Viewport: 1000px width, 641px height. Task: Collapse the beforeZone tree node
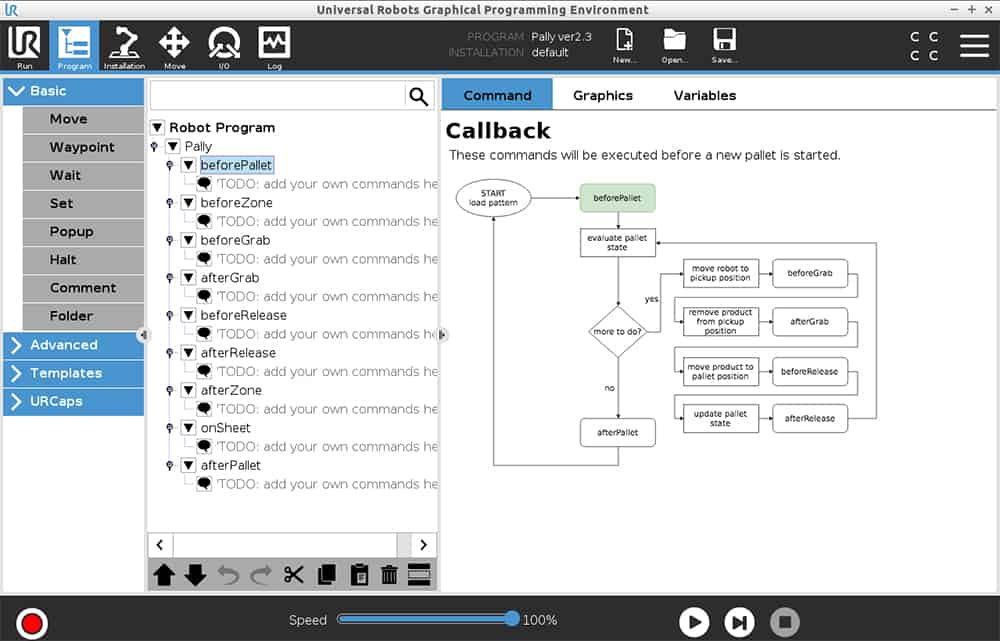click(x=188, y=203)
